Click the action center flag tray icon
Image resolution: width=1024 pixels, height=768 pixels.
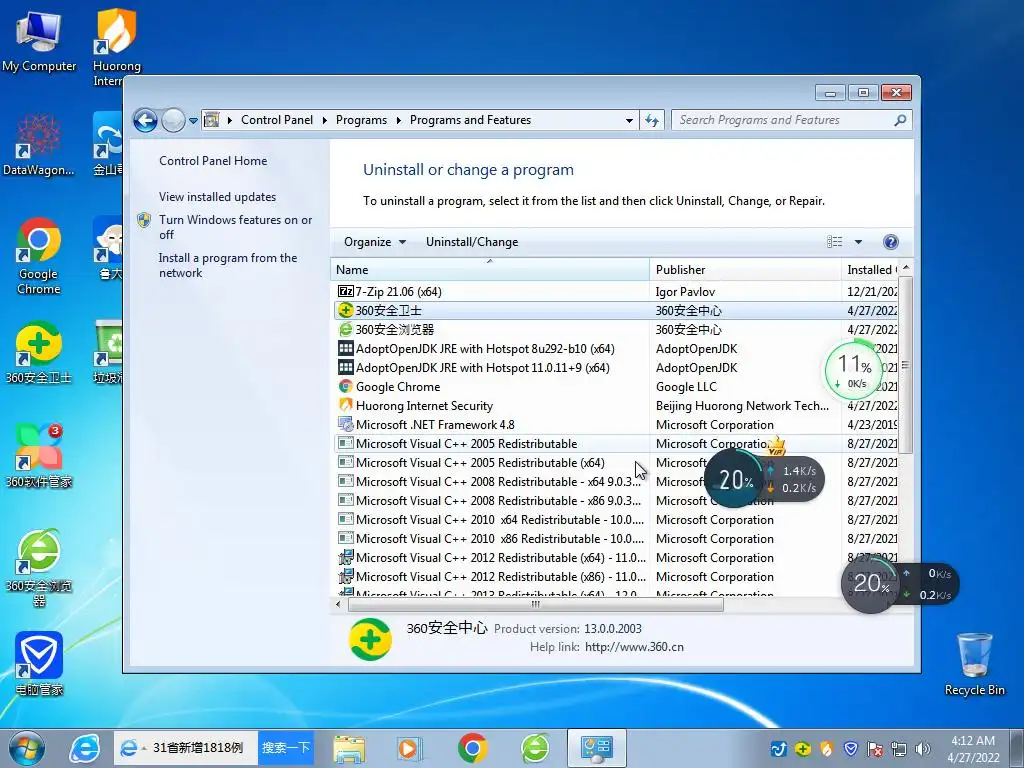point(875,749)
